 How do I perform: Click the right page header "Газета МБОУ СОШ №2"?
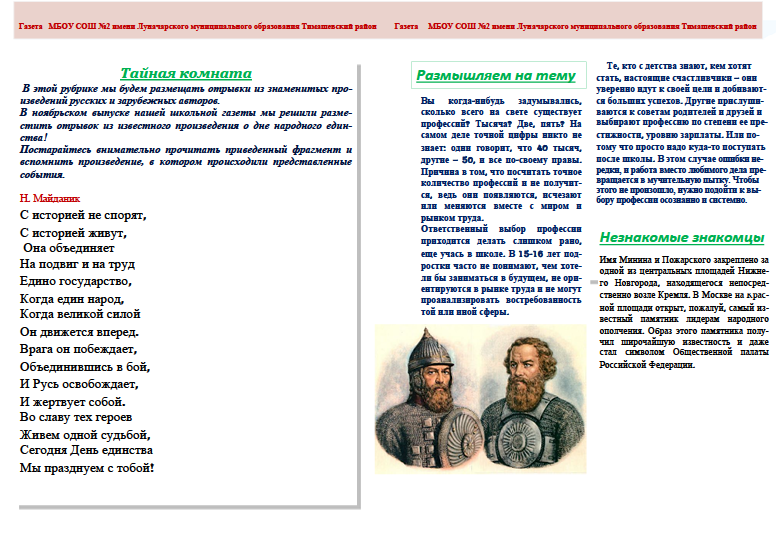(x=575, y=26)
